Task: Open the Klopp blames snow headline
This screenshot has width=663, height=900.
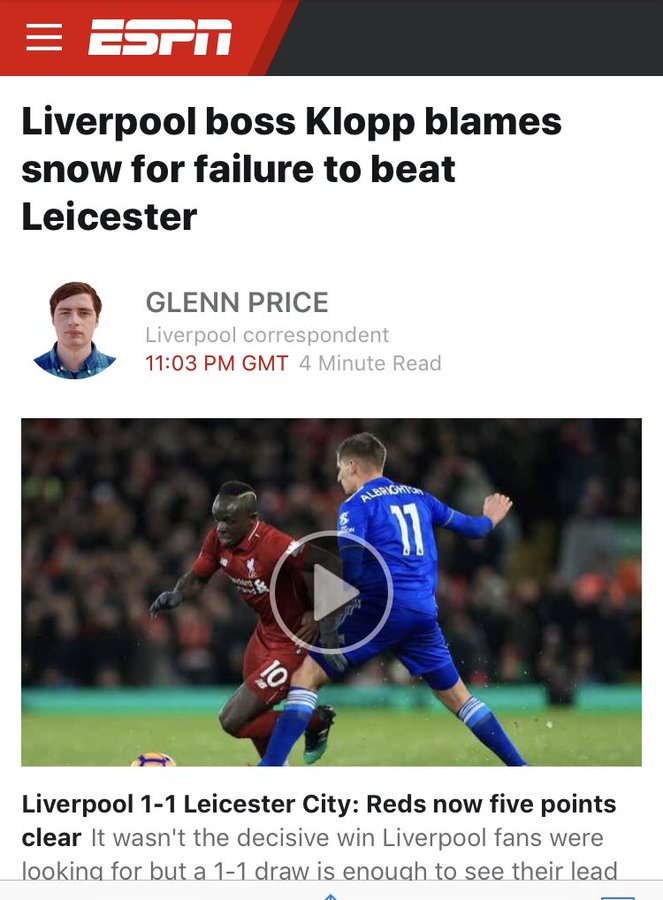Action: (x=292, y=169)
